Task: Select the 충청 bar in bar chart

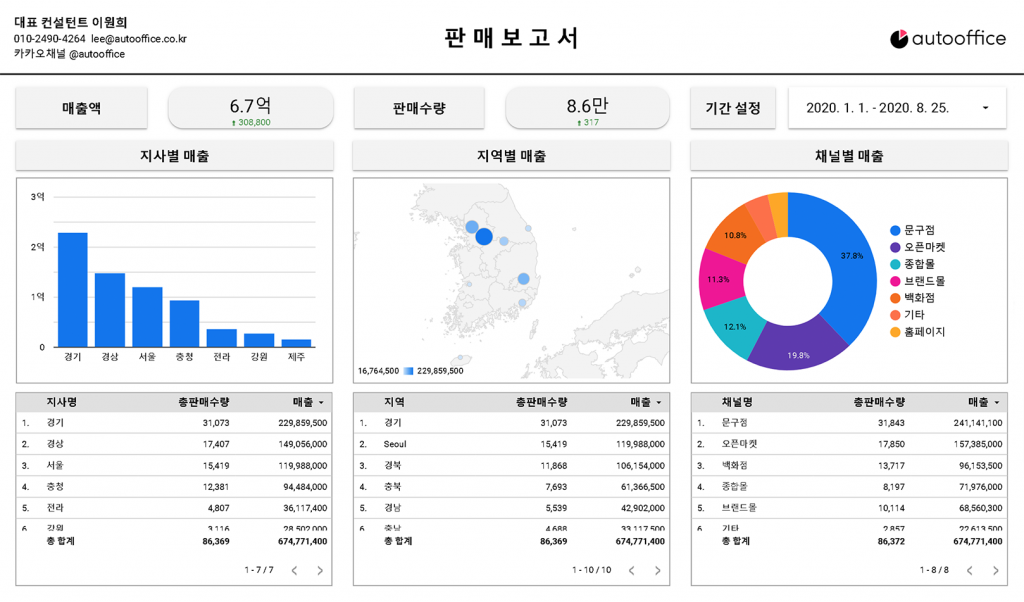Action: point(184,324)
